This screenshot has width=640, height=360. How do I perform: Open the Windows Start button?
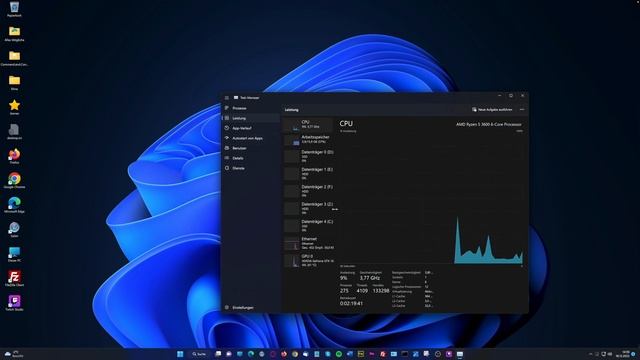click(180, 354)
